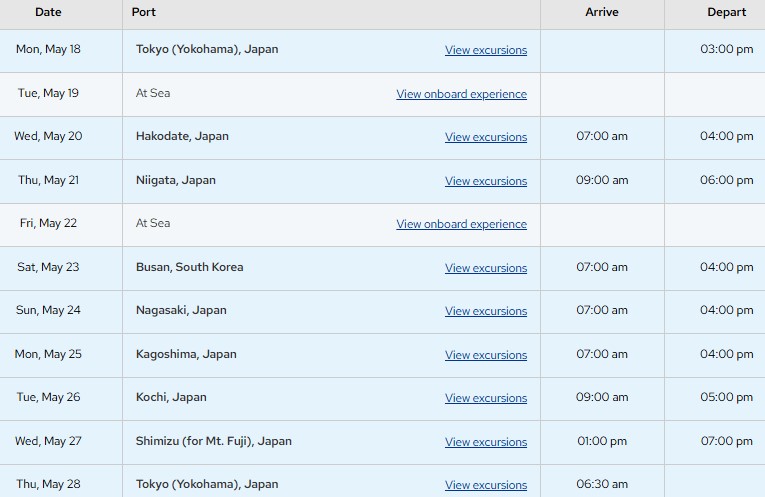
Task: Select the Shimizu 01:00 pm arrival cell
Action: tap(602, 441)
